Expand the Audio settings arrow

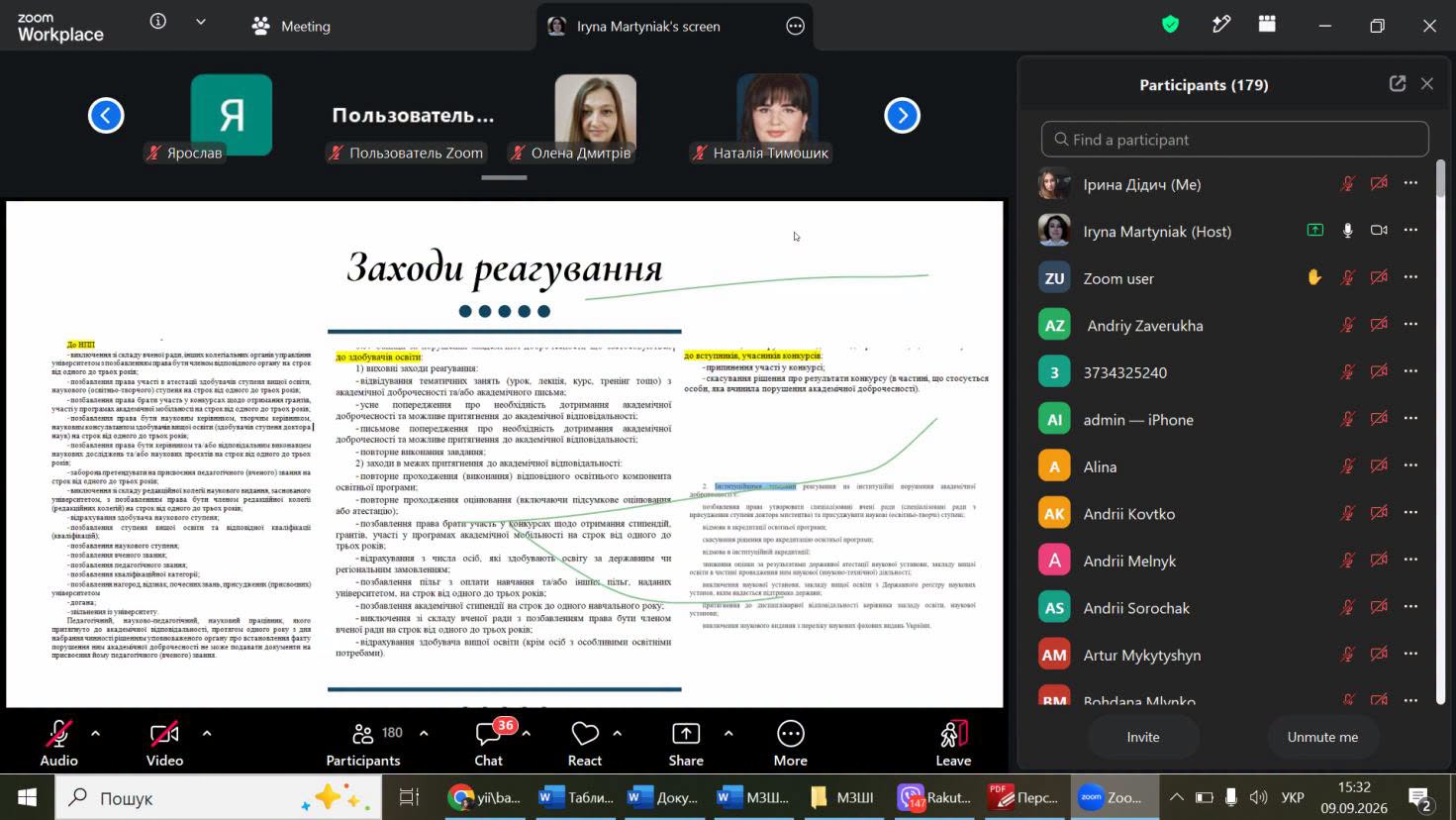tap(95, 734)
